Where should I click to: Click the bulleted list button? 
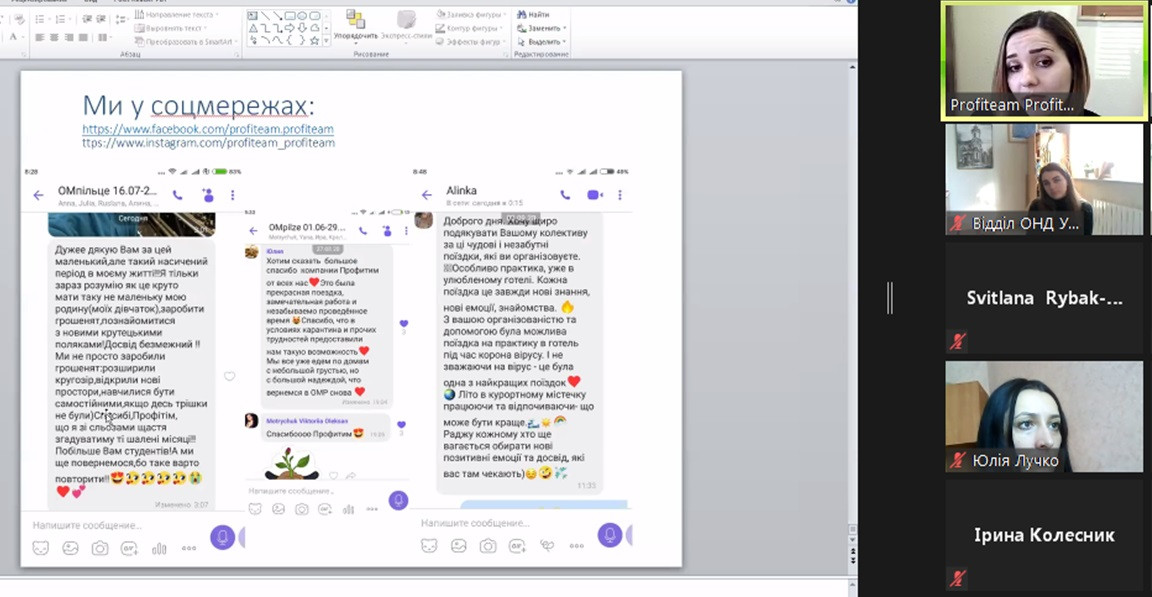(41, 18)
